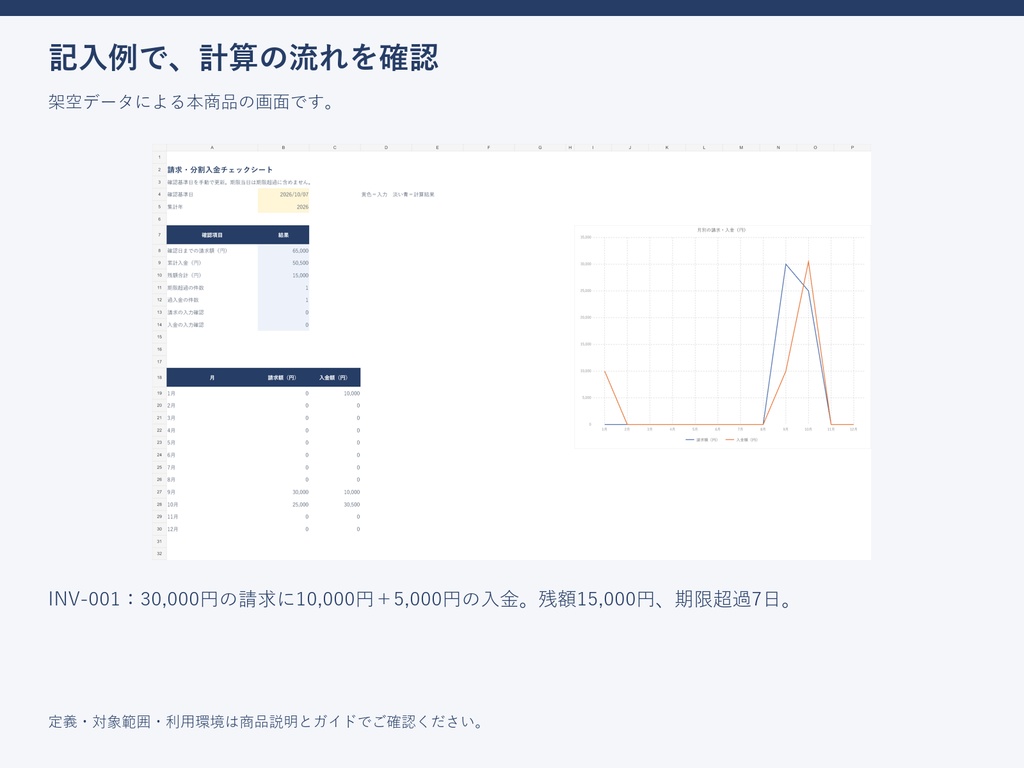The width and height of the screenshot is (1024, 768).
Task: Click the orange line peak at 10月
Action: click(808, 262)
